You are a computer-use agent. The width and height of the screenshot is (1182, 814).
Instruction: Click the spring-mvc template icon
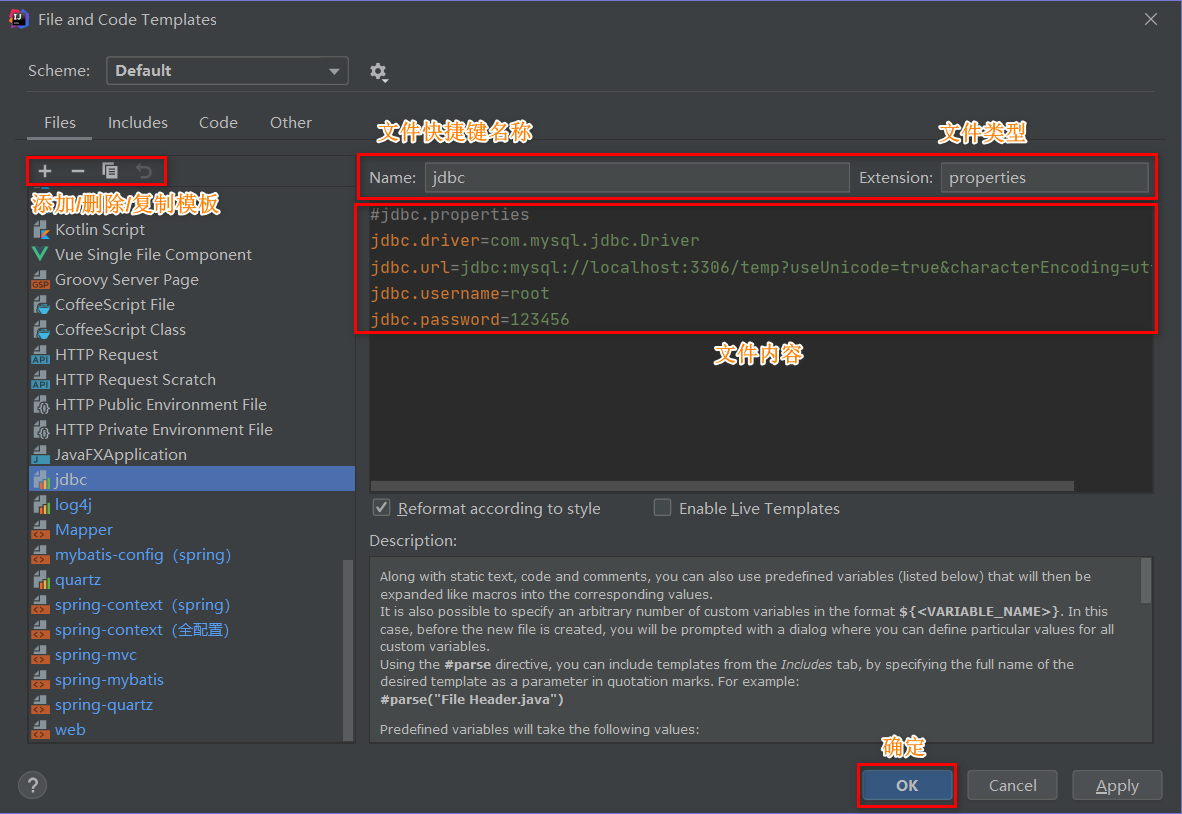click(x=41, y=654)
